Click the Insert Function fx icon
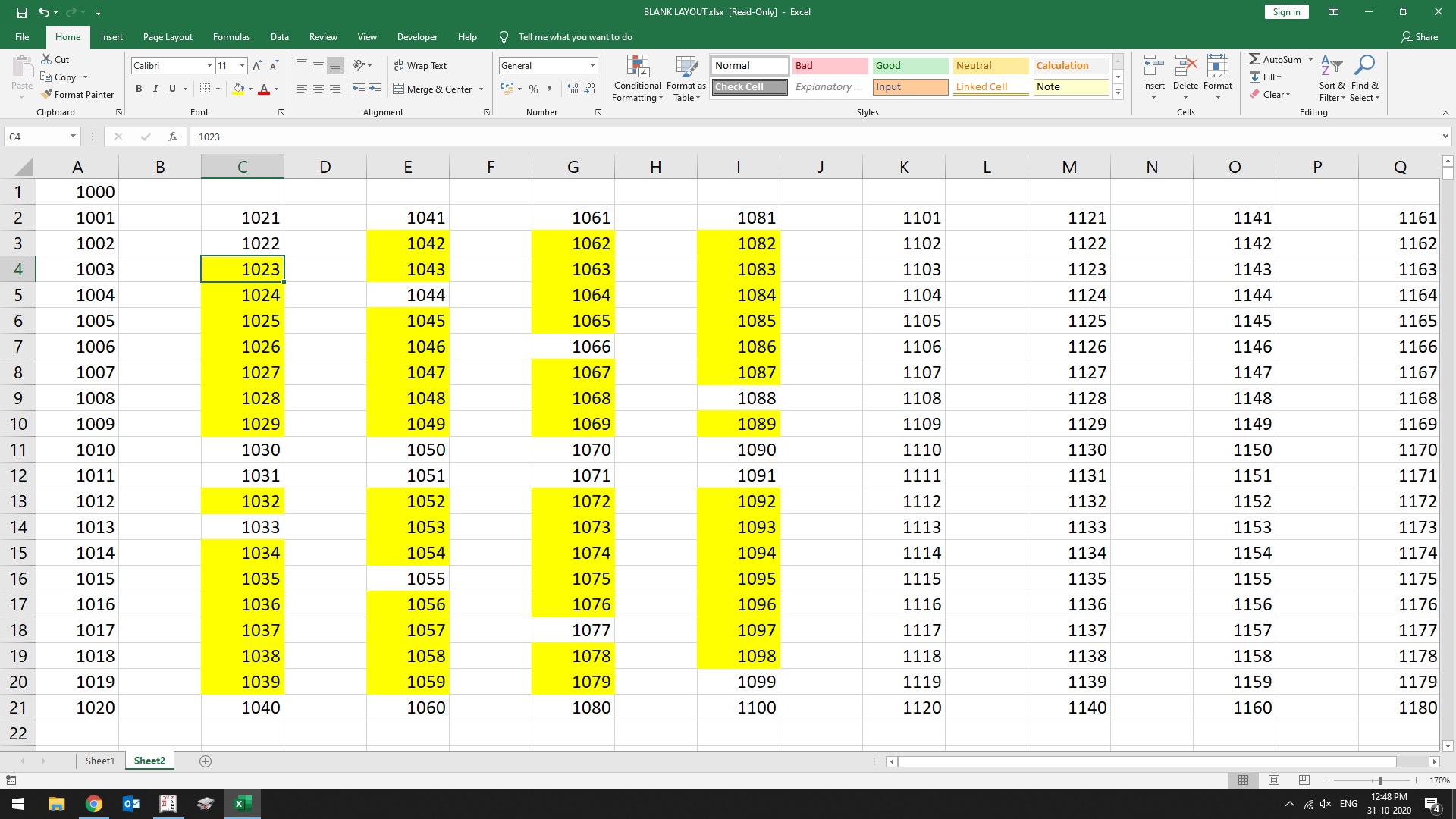This screenshot has height=819, width=1456. coord(173,136)
